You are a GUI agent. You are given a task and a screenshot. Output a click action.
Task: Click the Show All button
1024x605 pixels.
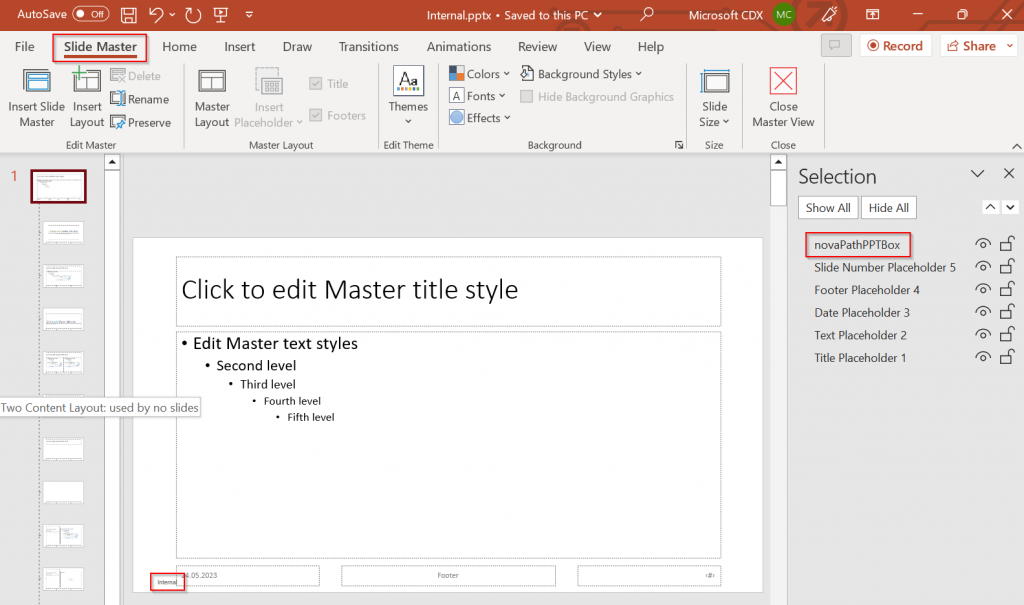827,208
